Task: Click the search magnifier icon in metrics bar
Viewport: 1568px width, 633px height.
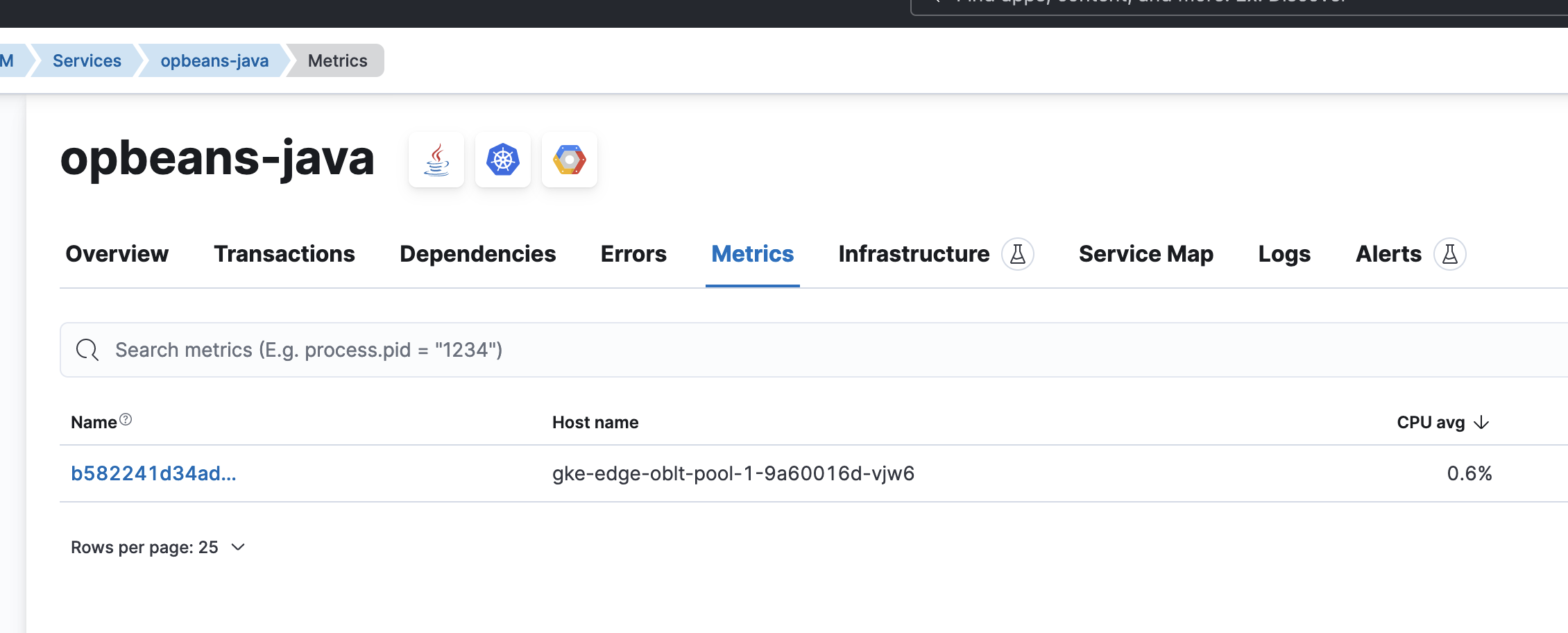Action: 87,350
